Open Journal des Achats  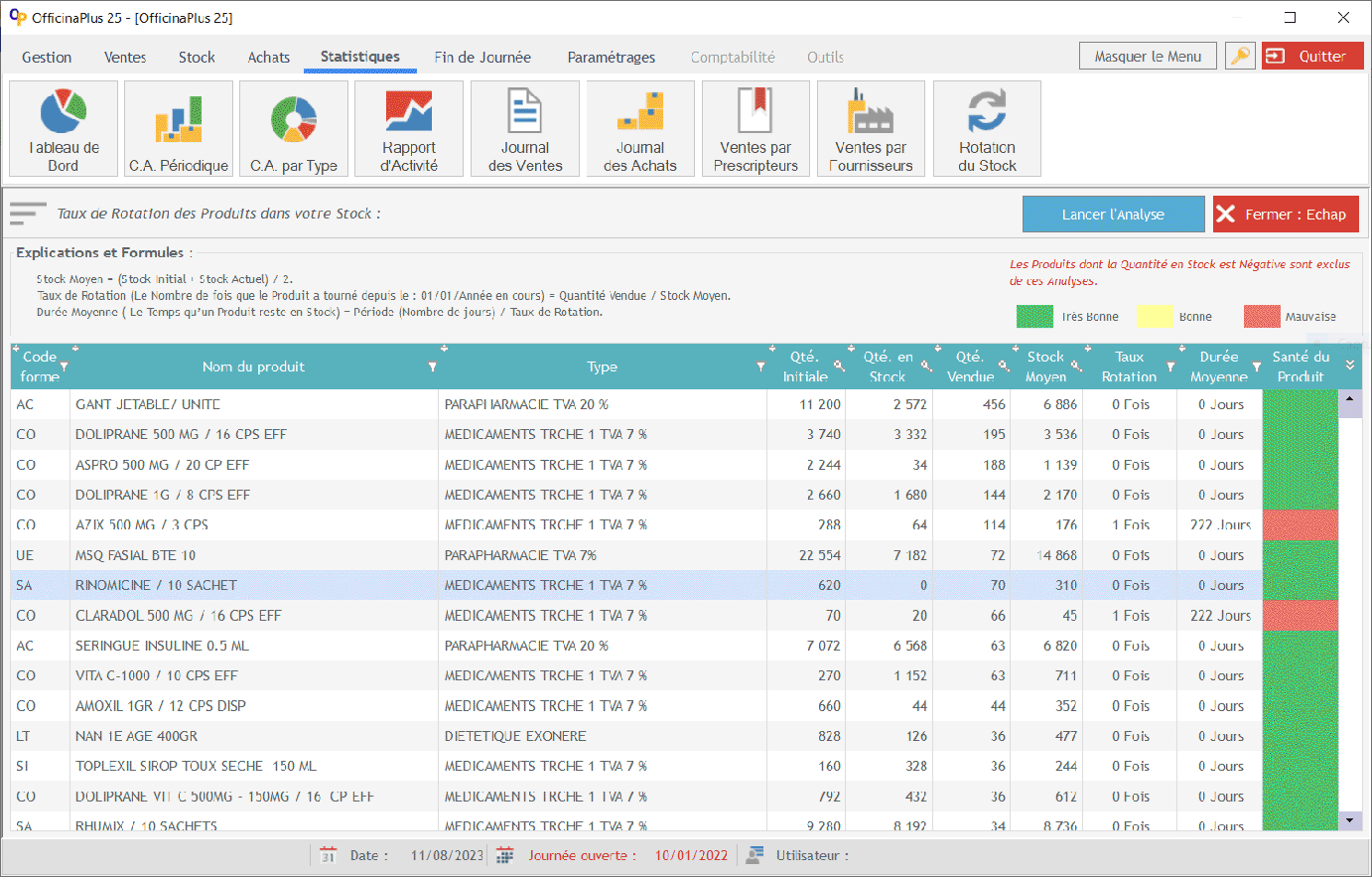[x=640, y=129]
